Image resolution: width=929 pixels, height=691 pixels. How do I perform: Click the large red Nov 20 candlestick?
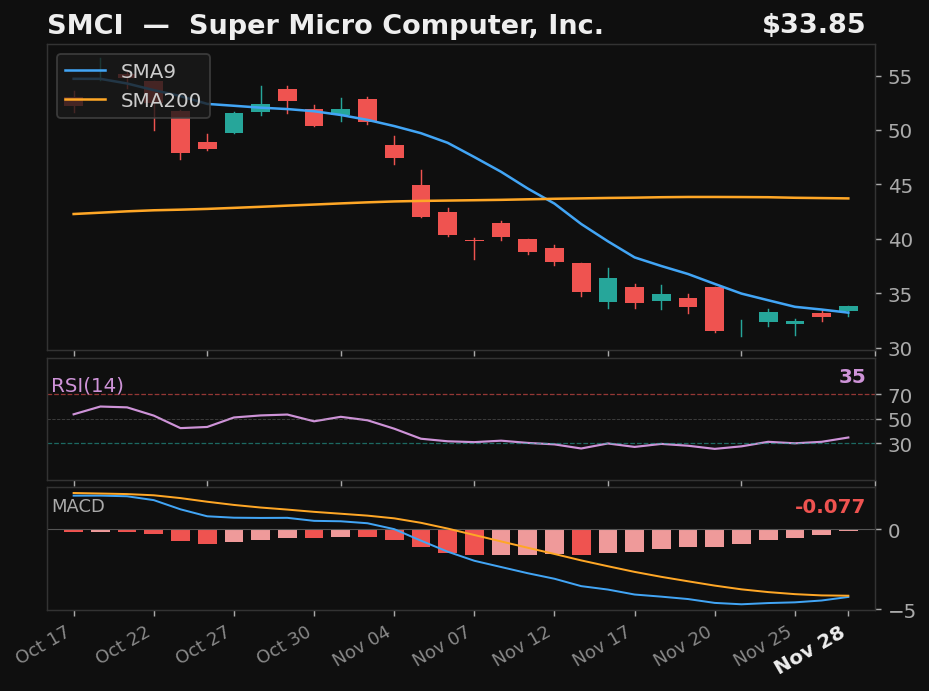[715, 309]
